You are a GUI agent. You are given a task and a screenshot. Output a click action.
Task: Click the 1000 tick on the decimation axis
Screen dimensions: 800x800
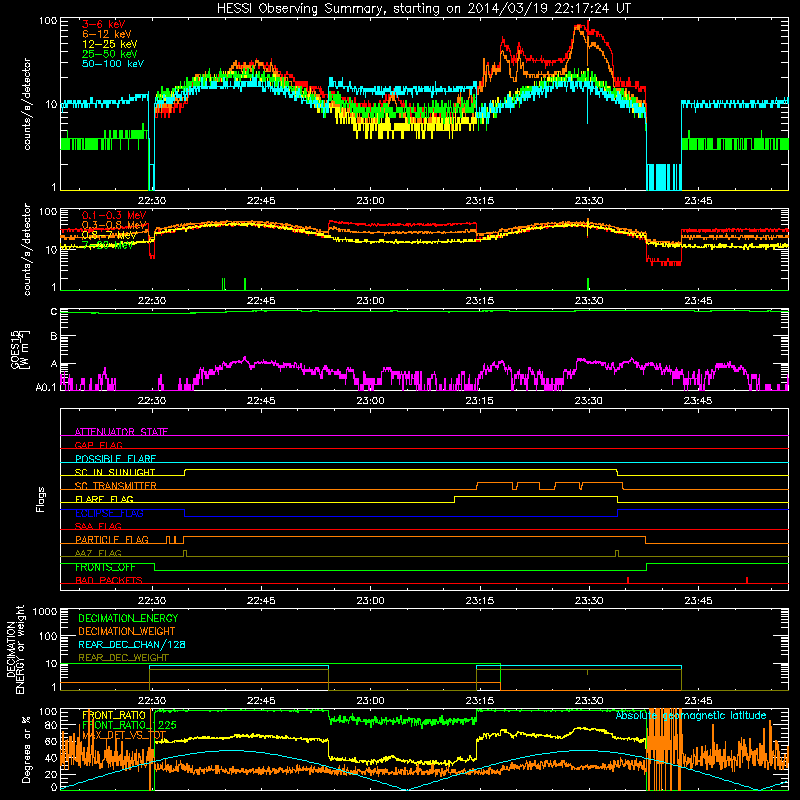click(45, 612)
